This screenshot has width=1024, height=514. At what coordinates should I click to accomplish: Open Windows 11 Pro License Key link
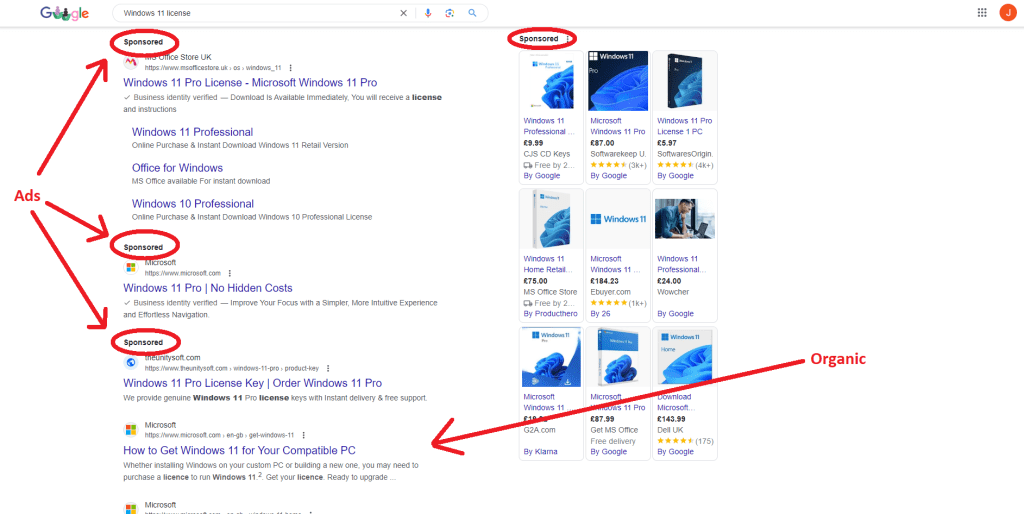point(252,383)
